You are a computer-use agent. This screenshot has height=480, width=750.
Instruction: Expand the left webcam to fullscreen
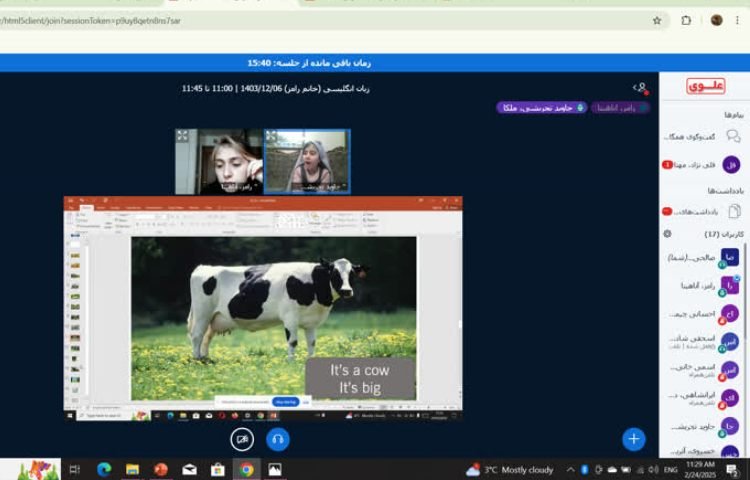pos(182,136)
